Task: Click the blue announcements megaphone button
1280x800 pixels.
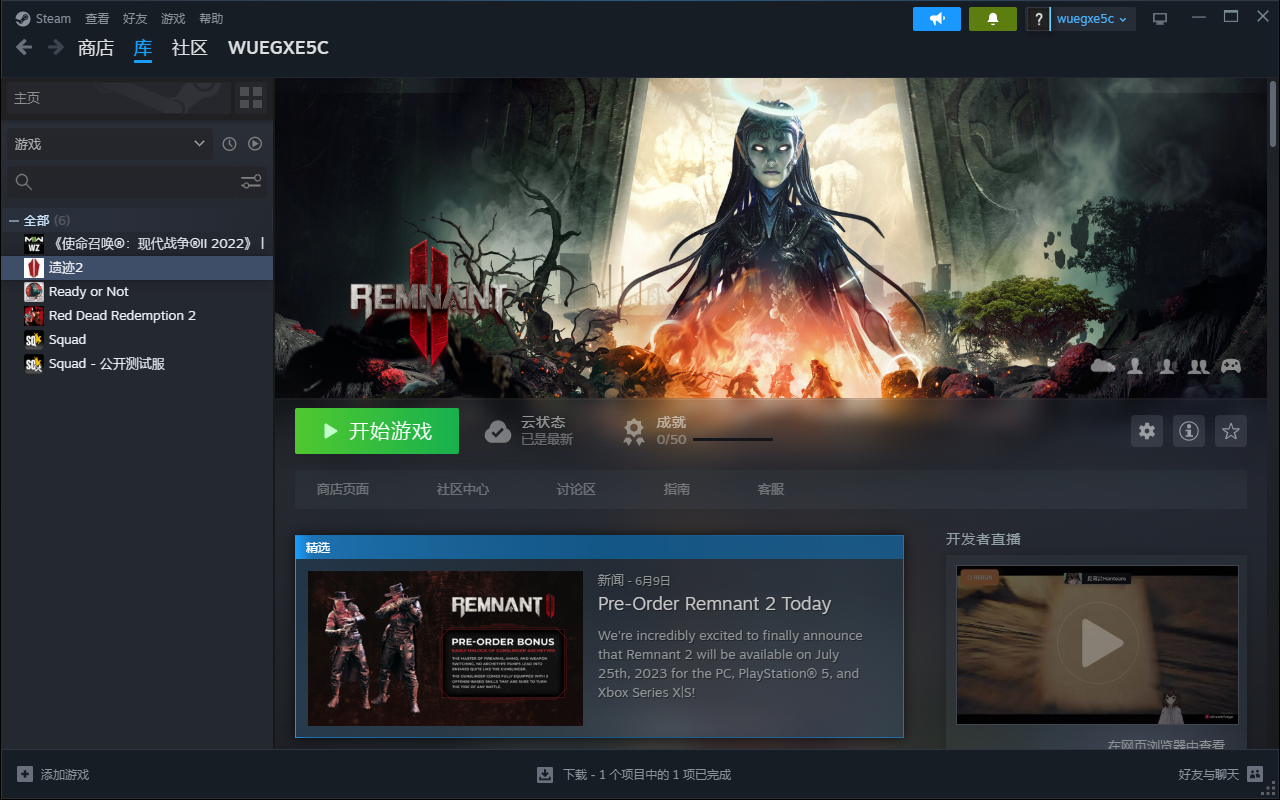Action: [x=937, y=18]
